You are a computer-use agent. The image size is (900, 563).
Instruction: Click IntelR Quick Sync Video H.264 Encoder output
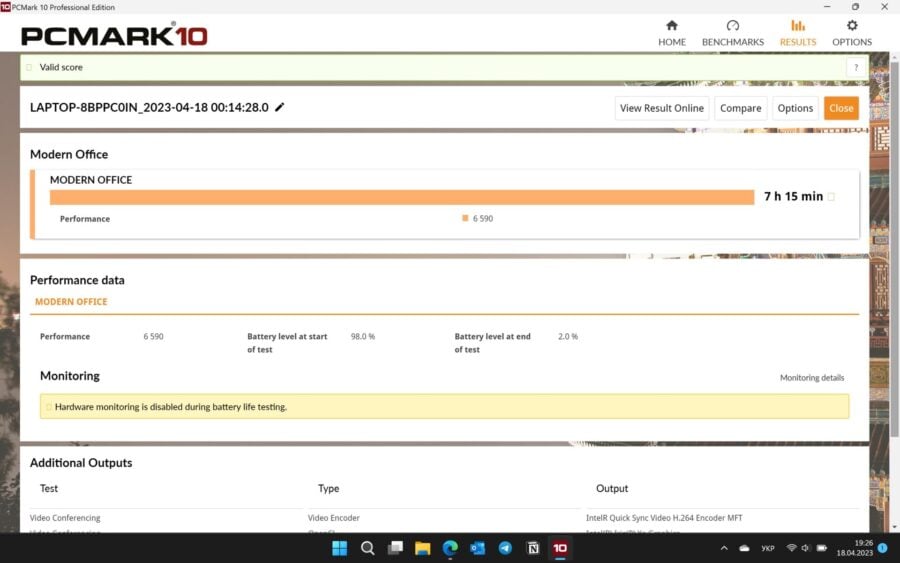point(664,518)
